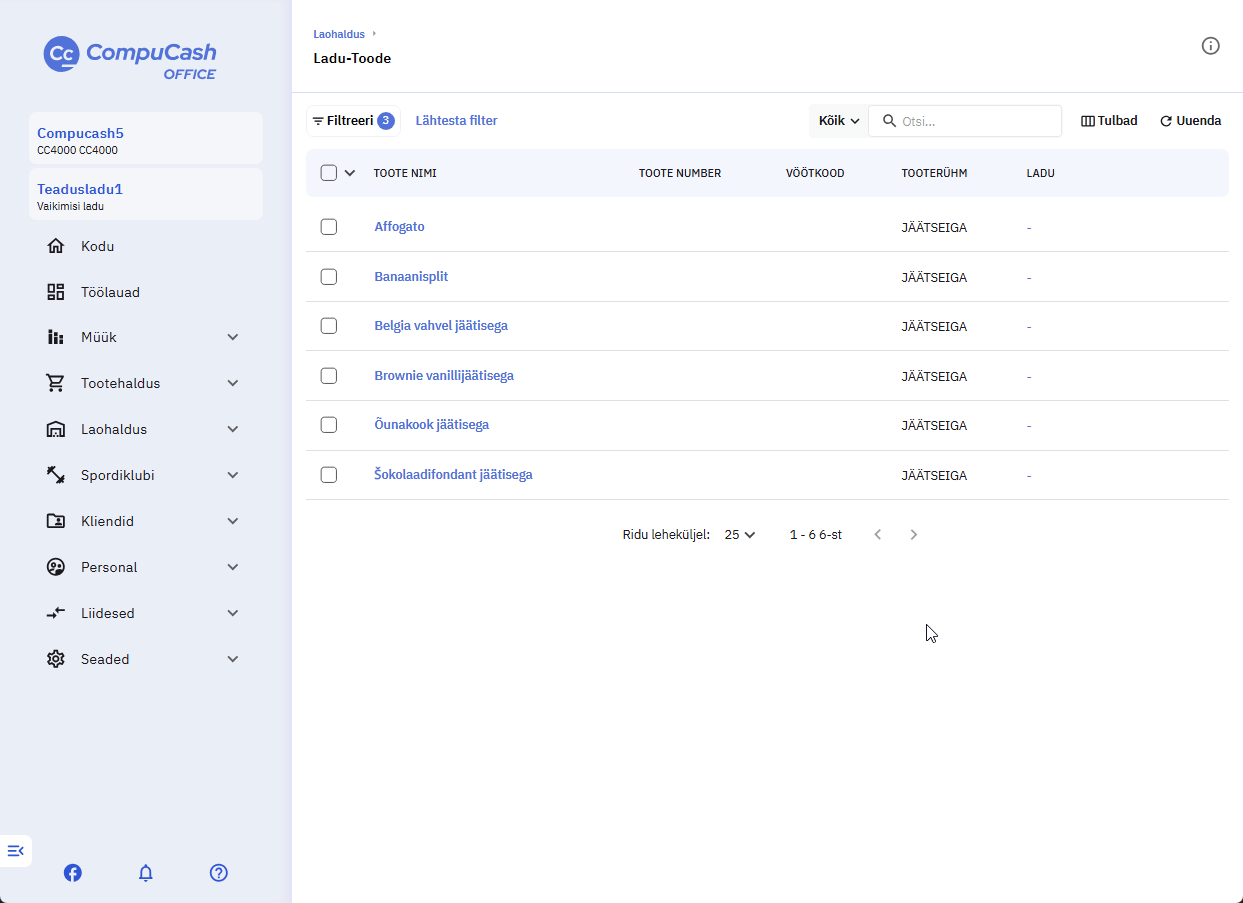Check the Õunakook jäätisega checkbox
Image resolution: width=1243 pixels, height=903 pixels.
(x=329, y=425)
